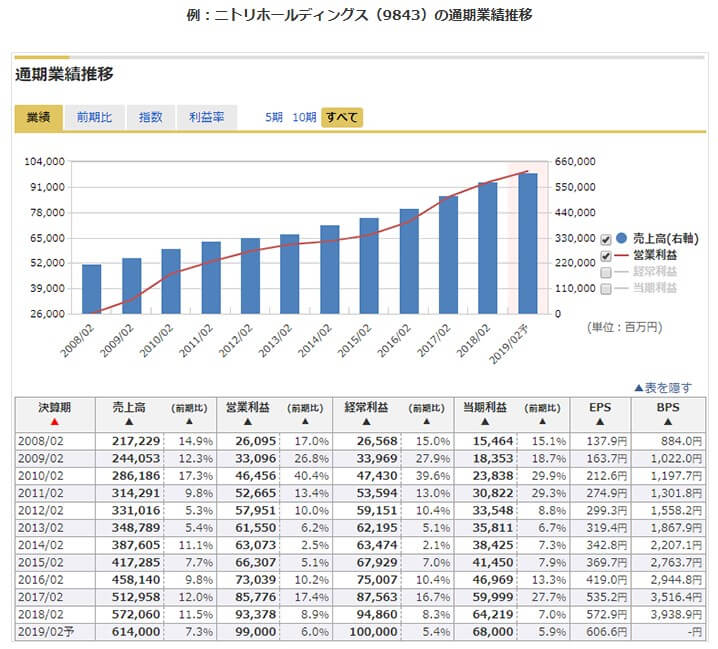Click sales value 217,229
This screenshot has height=649, width=718.
click(x=136, y=442)
